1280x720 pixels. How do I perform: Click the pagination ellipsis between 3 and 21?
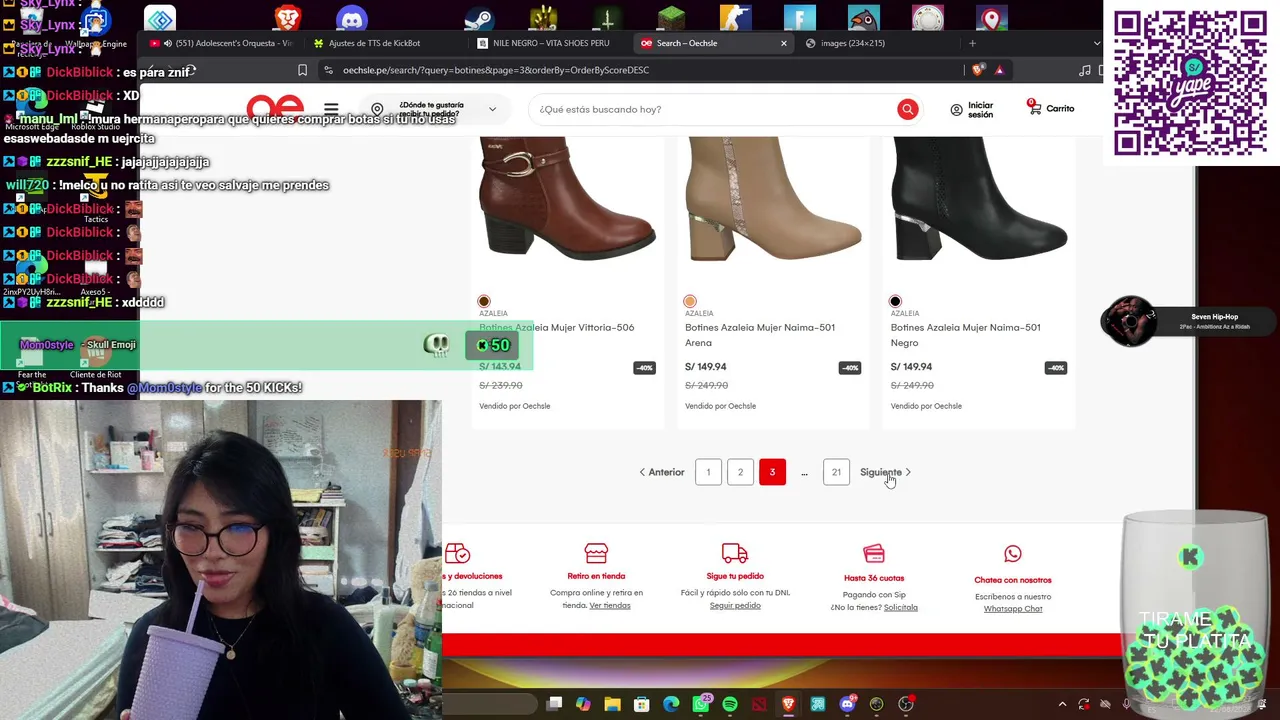point(804,472)
